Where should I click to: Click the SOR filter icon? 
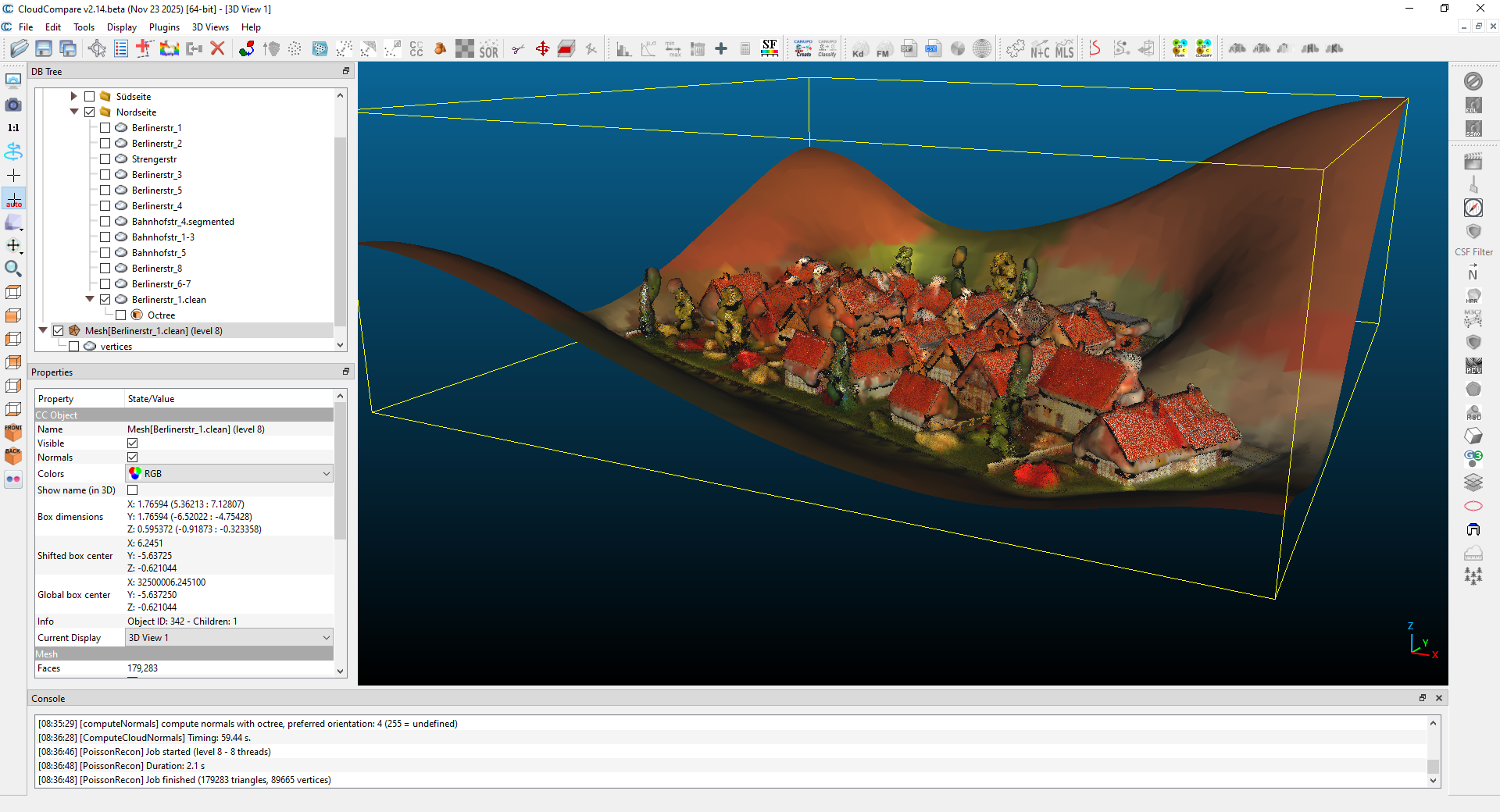[x=489, y=50]
